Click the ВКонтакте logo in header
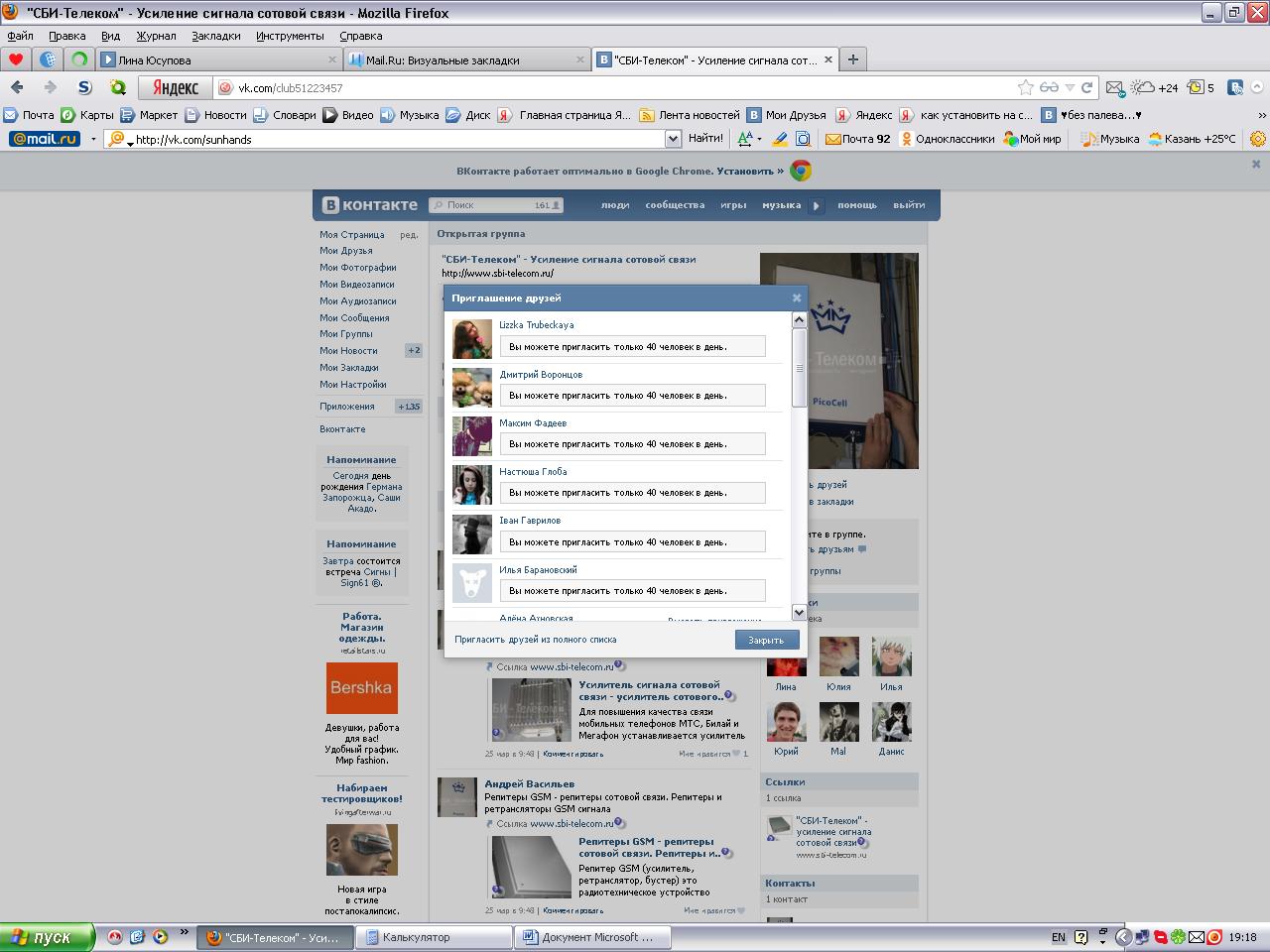Viewport: 1270px width, 952px height. [x=370, y=205]
